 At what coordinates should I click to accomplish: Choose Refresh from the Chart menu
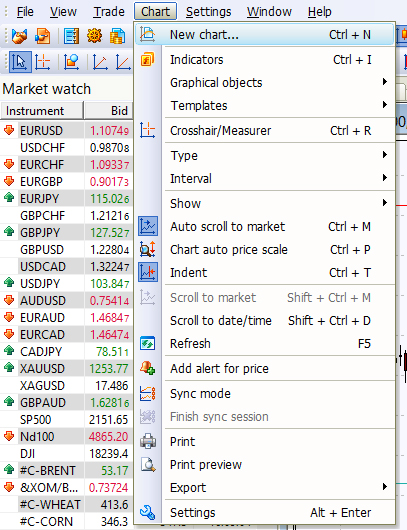(x=266, y=343)
